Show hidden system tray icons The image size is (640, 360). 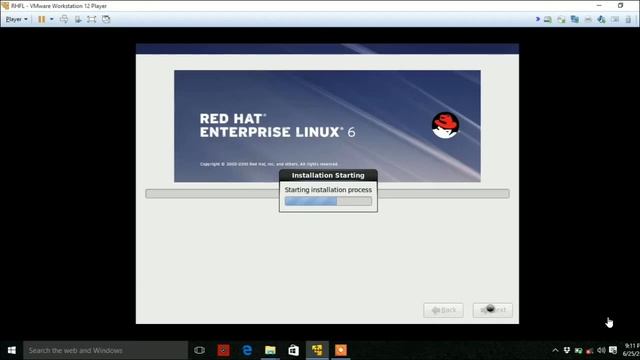coord(555,350)
